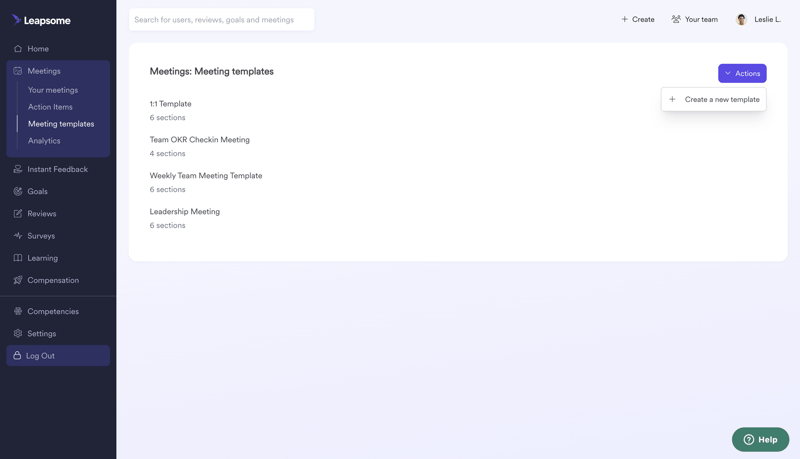Click the plus icon beside Create

tap(624, 19)
